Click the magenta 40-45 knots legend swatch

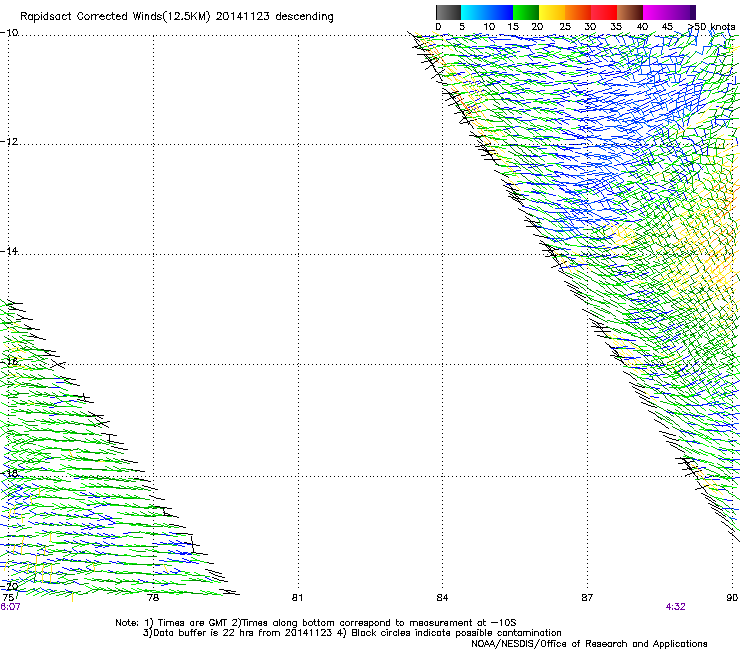click(x=656, y=12)
